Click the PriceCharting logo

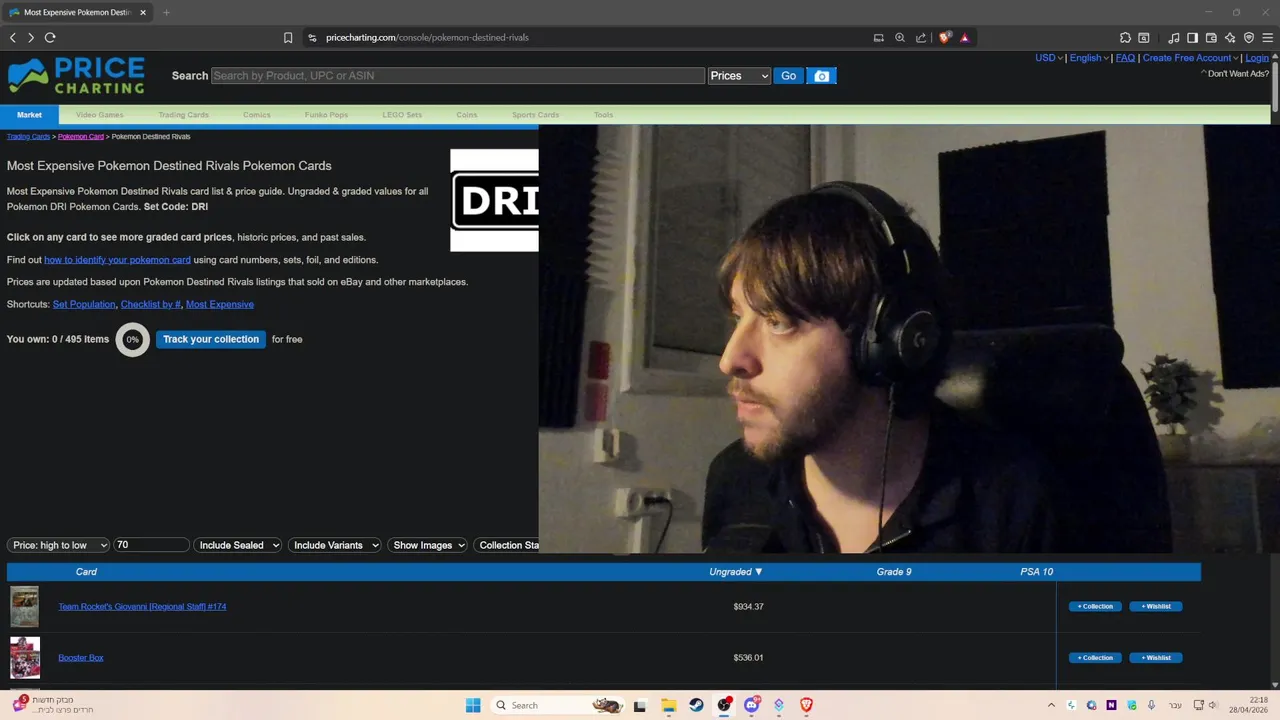[x=76, y=76]
